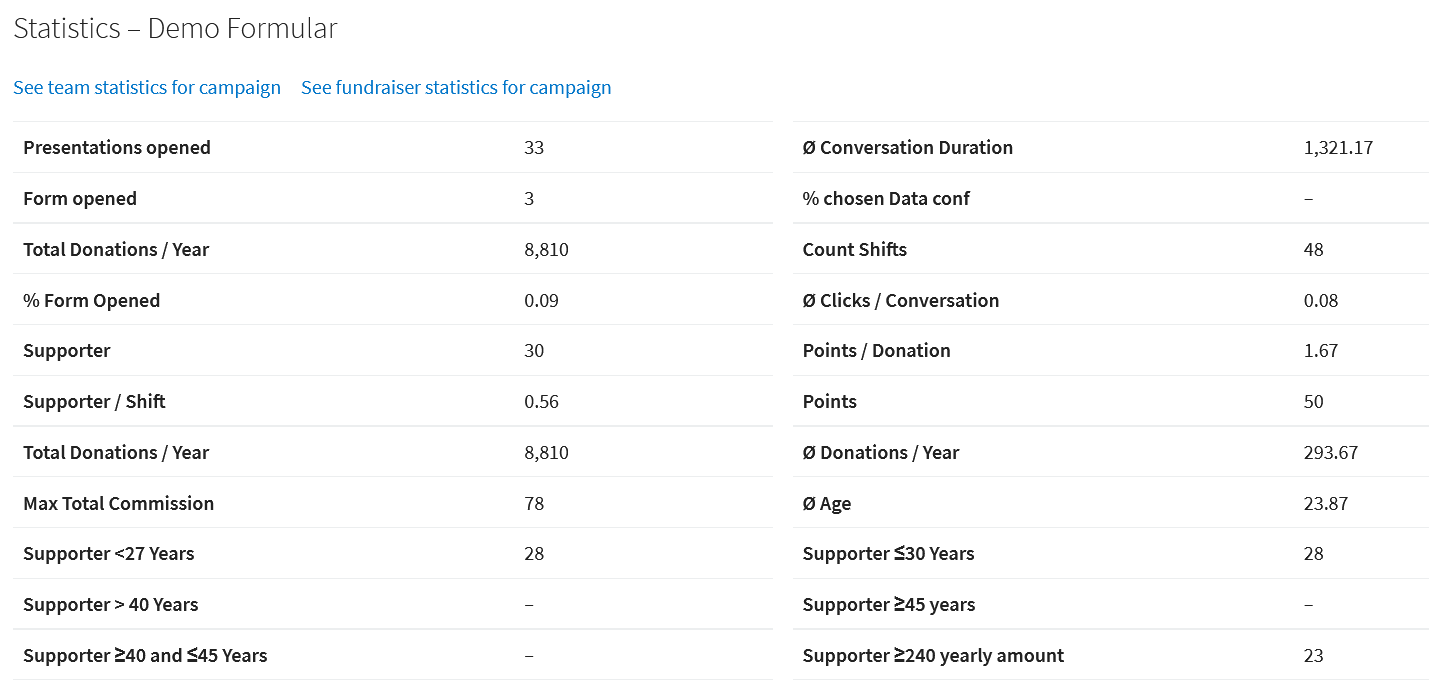Image resolution: width=1429 pixels, height=684 pixels.
Task: Click dash value for % chosen Data conf
Action: pos(1309,198)
